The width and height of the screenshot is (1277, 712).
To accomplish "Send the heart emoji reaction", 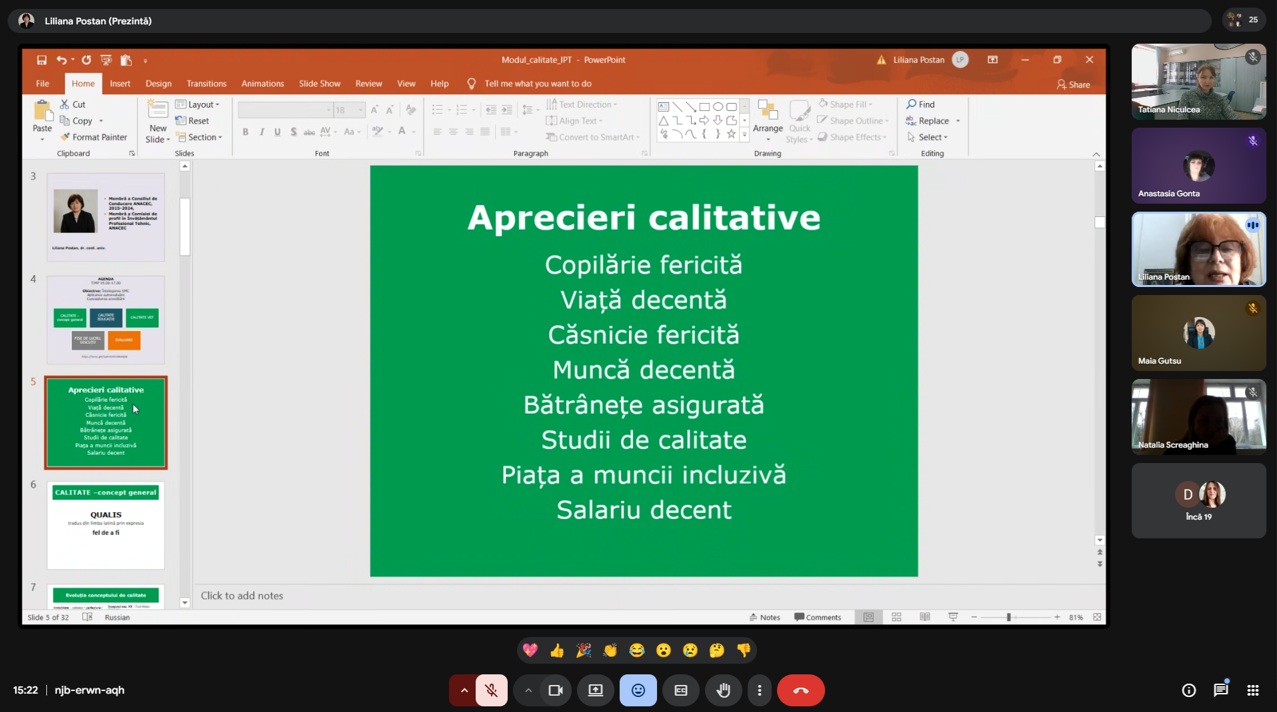I will pos(530,651).
